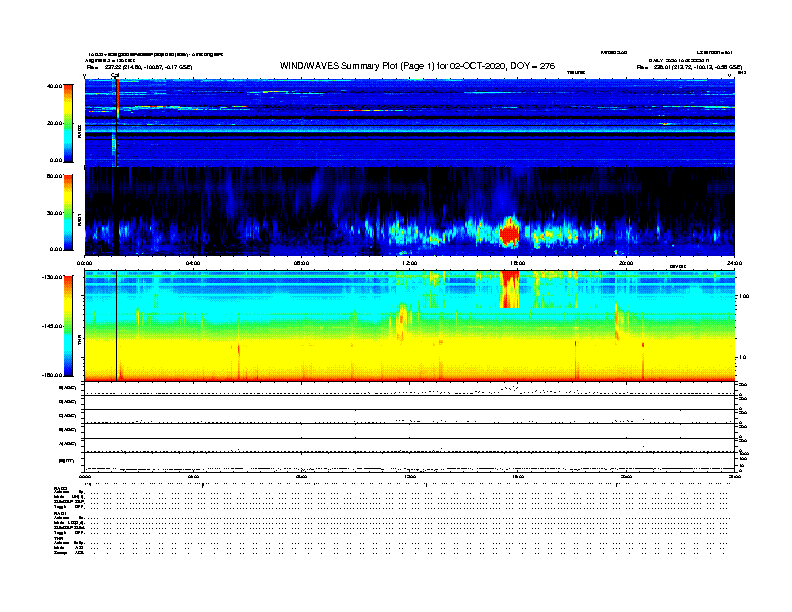Click the DOY = 276 text in title

tap(532, 66)
